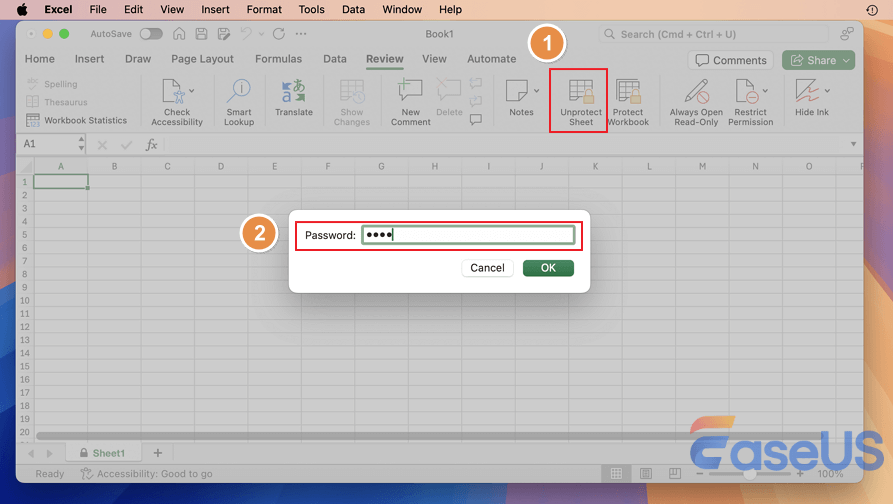Open the Window menu in the menu bar
This screenshot has height=504, width=893.
tap(402, 10)
